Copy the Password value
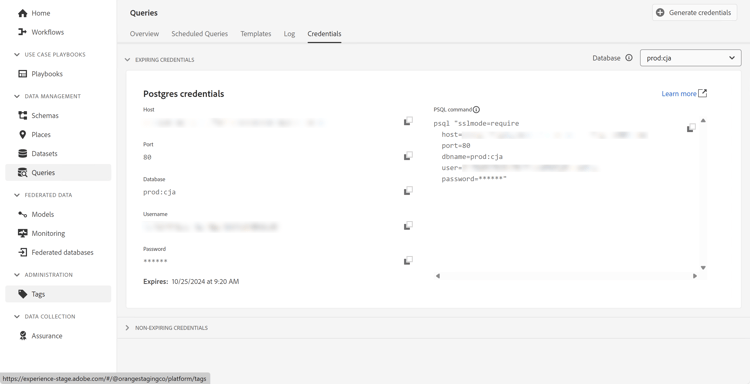The width and height of the screenshot is (750, 384). point(408,261)
